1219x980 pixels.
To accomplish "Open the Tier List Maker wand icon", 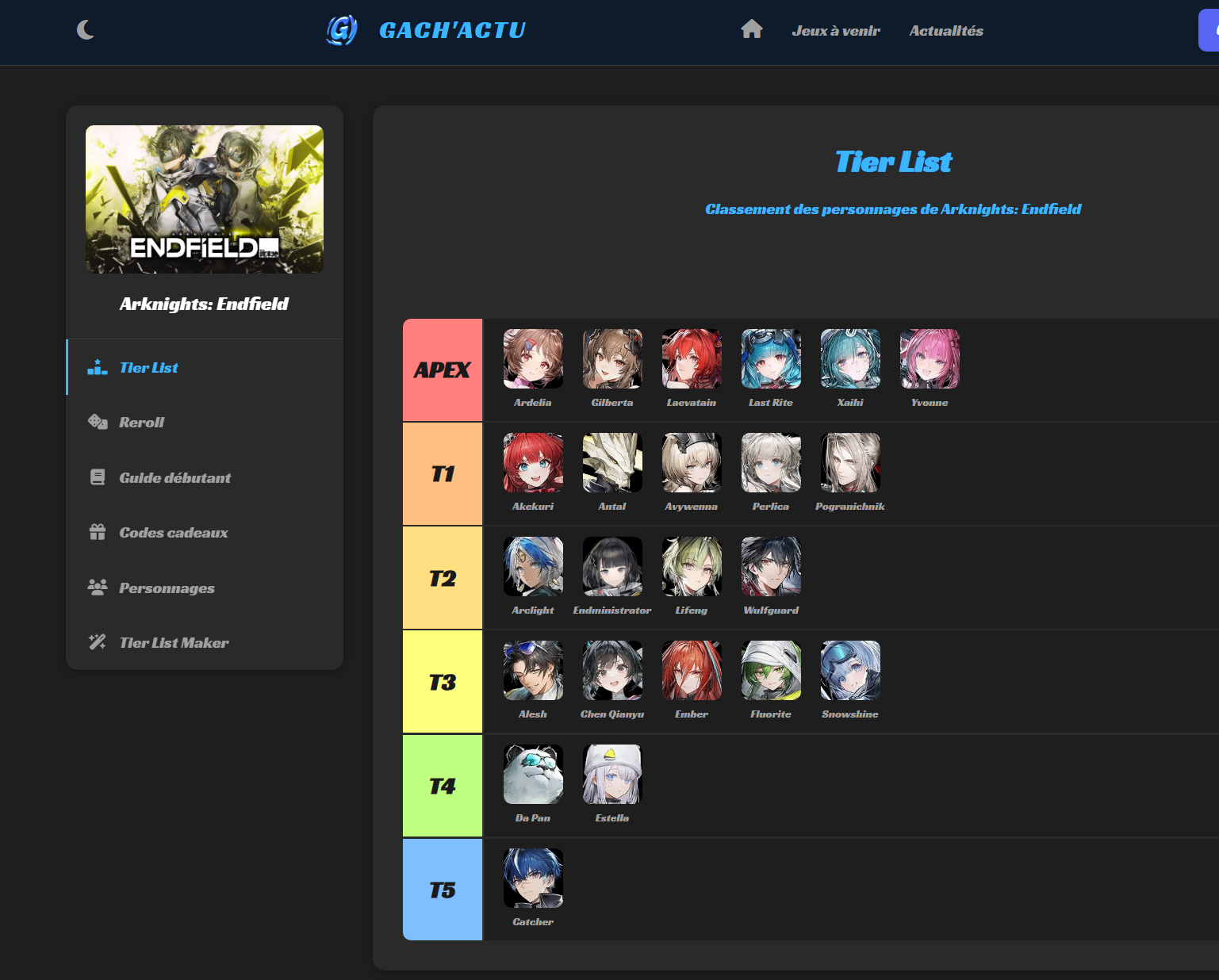I will pos(98,642).
